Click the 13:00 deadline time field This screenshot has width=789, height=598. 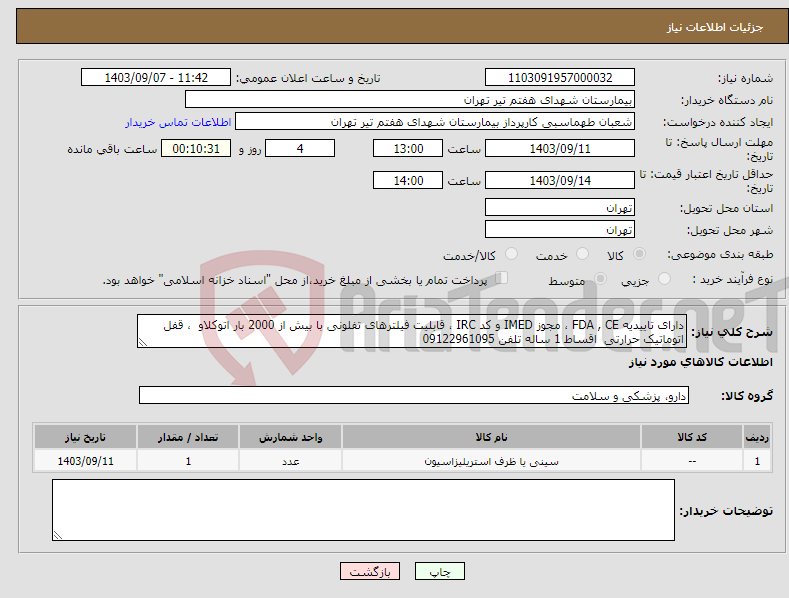(408, 148)
